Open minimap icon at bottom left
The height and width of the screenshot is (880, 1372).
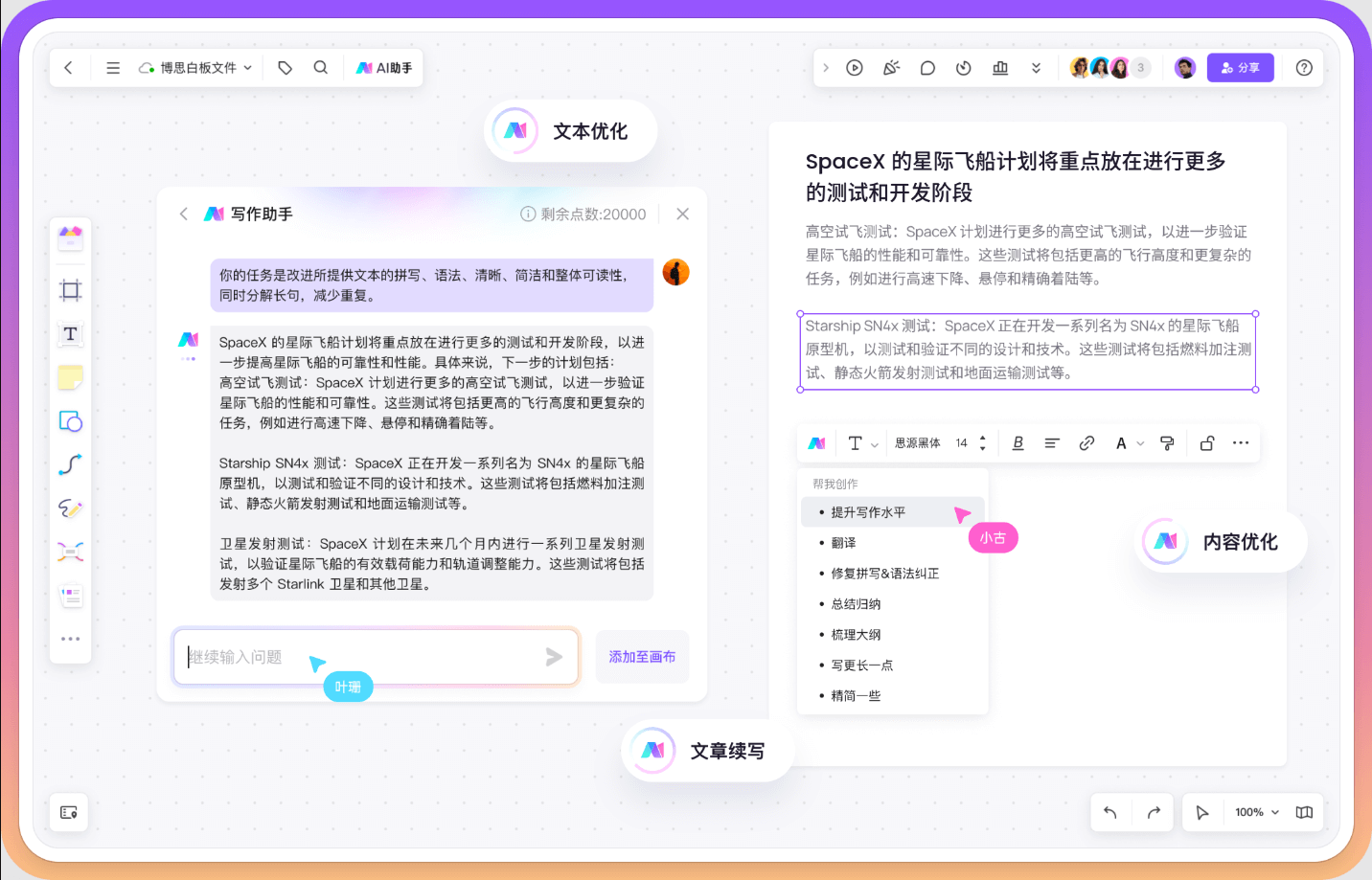pyautogui.click(x=69, y=812)
